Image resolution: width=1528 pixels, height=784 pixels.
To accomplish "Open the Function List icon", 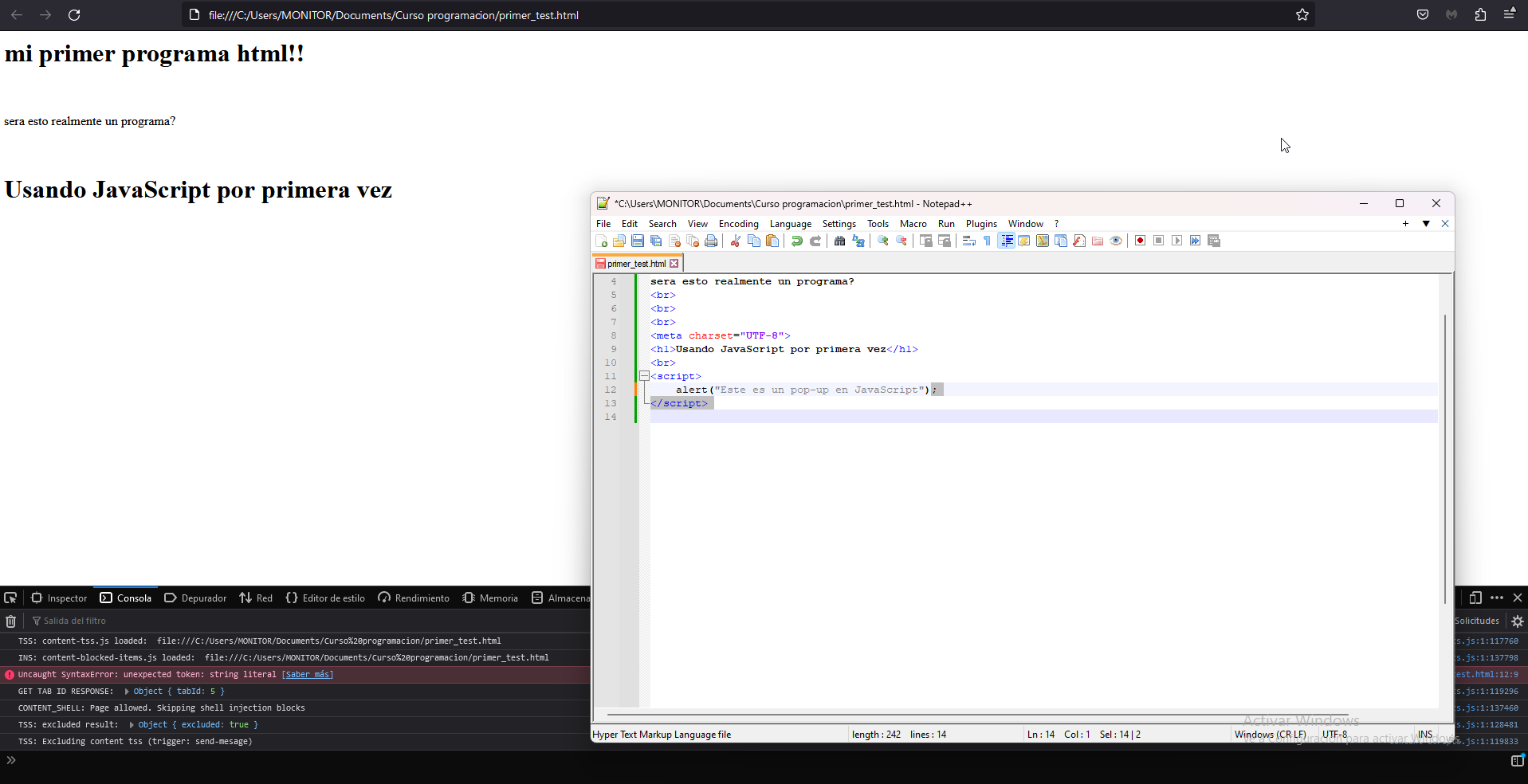I will pos(1078,241).
